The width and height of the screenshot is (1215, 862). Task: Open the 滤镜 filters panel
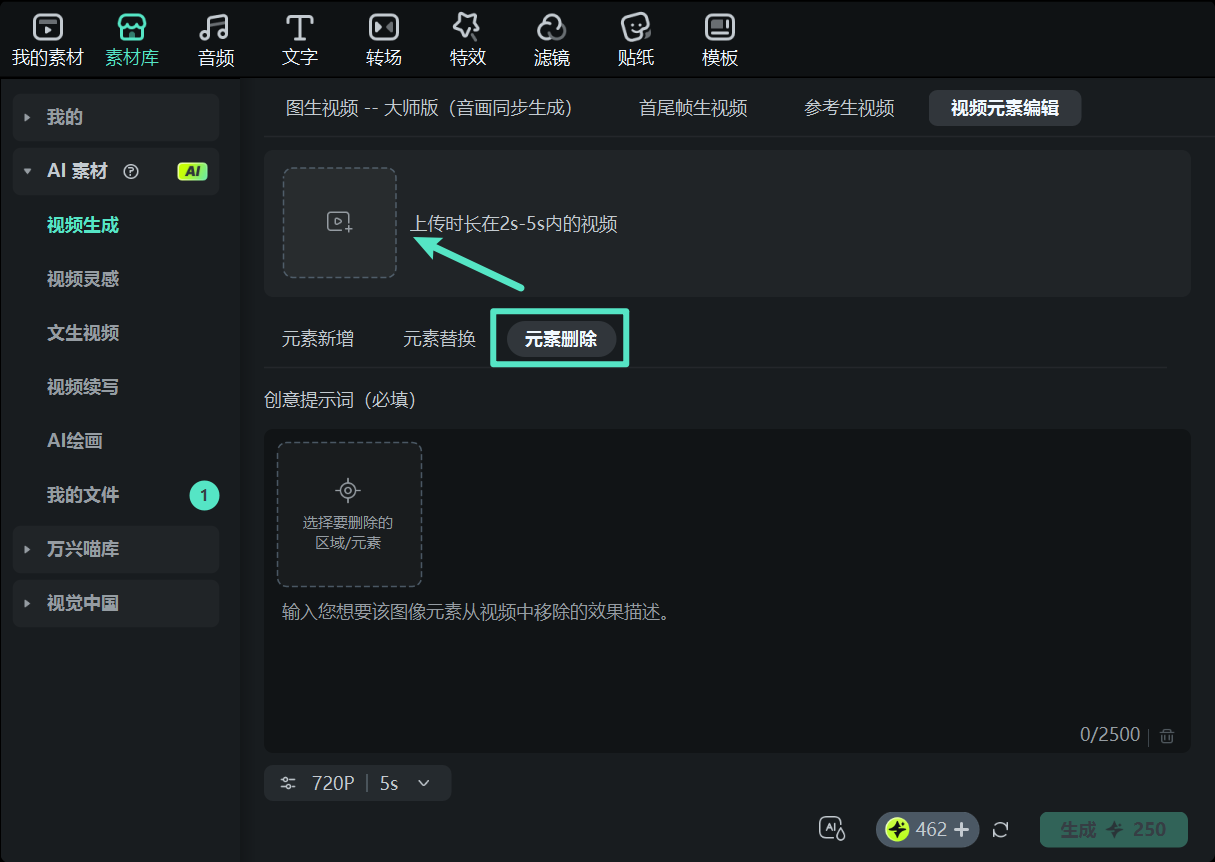pyautogui.click(x=551, y=38)
